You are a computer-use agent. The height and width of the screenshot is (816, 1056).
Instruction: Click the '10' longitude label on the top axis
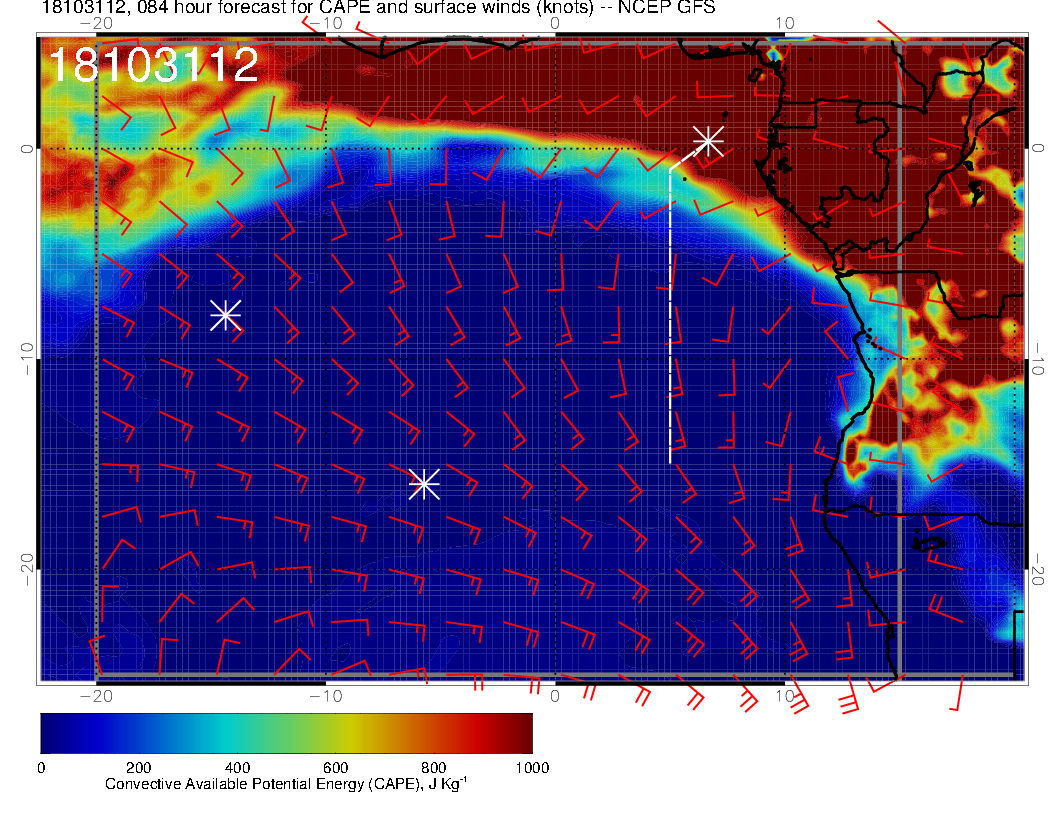pyautogui.click(x=785, y=23)
